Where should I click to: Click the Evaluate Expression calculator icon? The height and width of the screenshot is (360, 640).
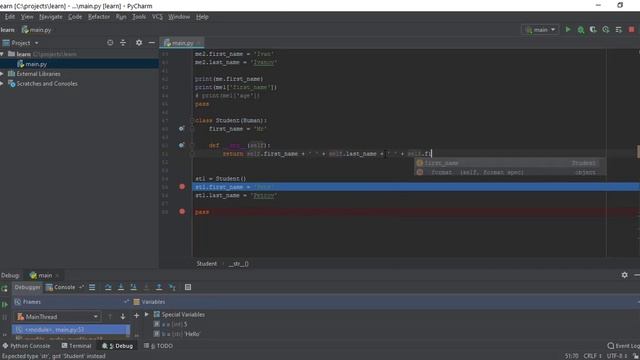coord(188,287)
